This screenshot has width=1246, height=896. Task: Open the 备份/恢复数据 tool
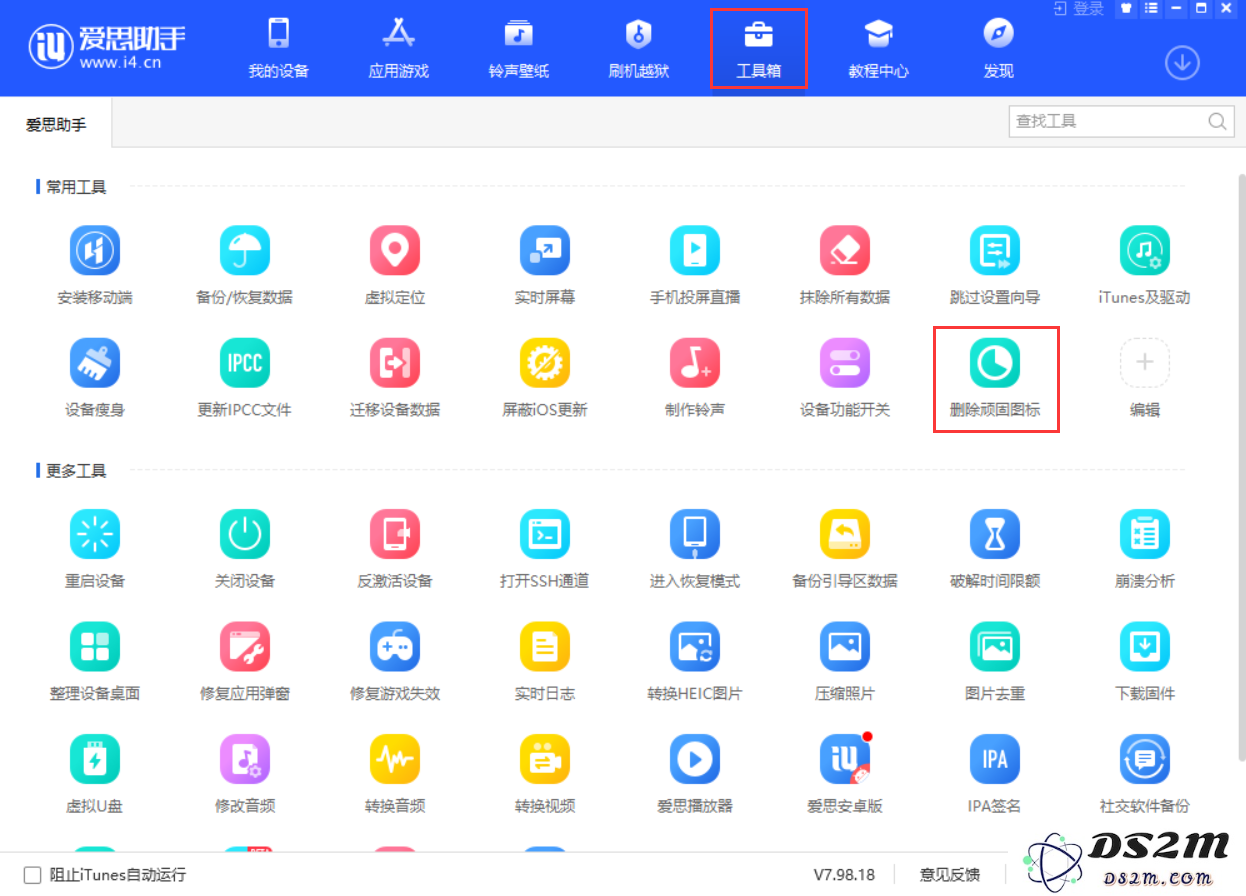(x=245, y=264)
